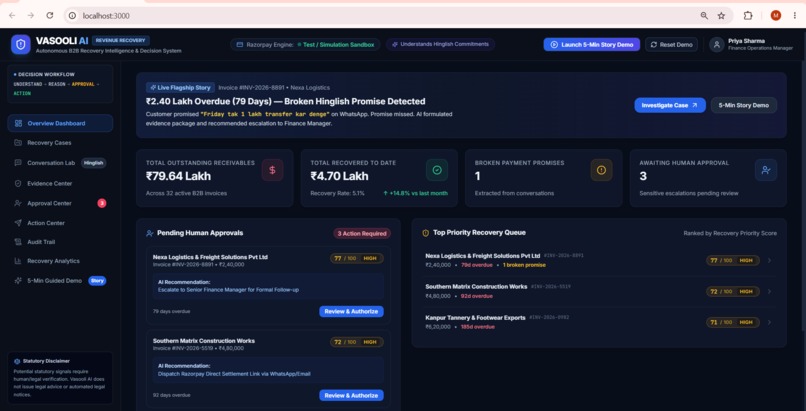806x411 pixels.
Task: Click Action Center send icon
Action: click(x=18, y=223)
